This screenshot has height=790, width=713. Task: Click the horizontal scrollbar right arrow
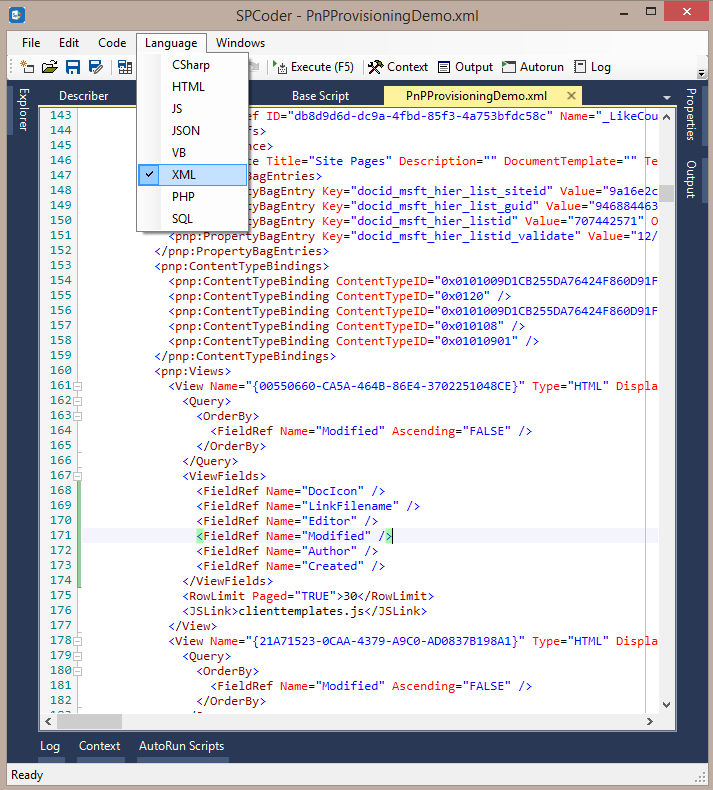point(650,721)
